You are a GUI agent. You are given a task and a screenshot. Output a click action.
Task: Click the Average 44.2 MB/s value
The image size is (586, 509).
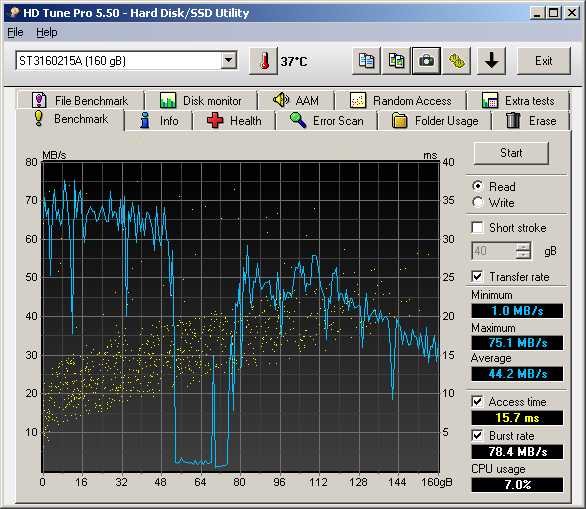(517, 374)
